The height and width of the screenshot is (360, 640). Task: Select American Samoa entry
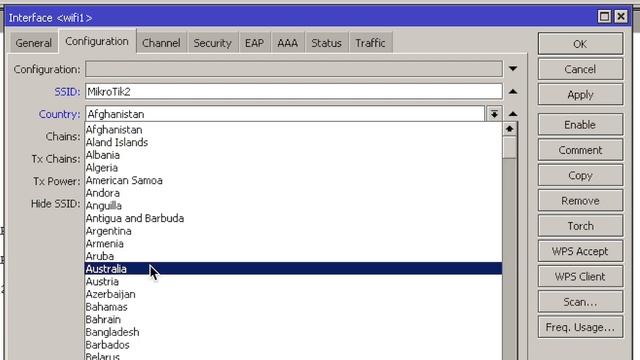293,180
